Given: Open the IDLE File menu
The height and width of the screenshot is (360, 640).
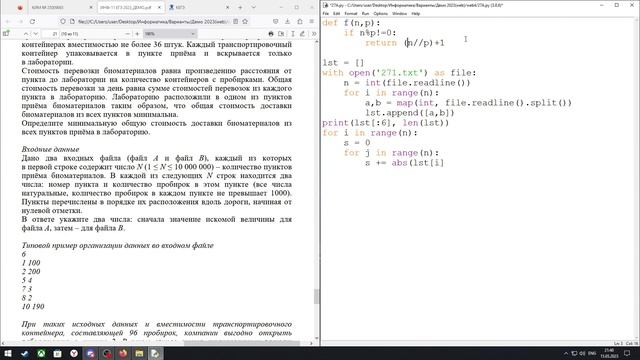Looking at the screenshot, I should click(325, 13).
